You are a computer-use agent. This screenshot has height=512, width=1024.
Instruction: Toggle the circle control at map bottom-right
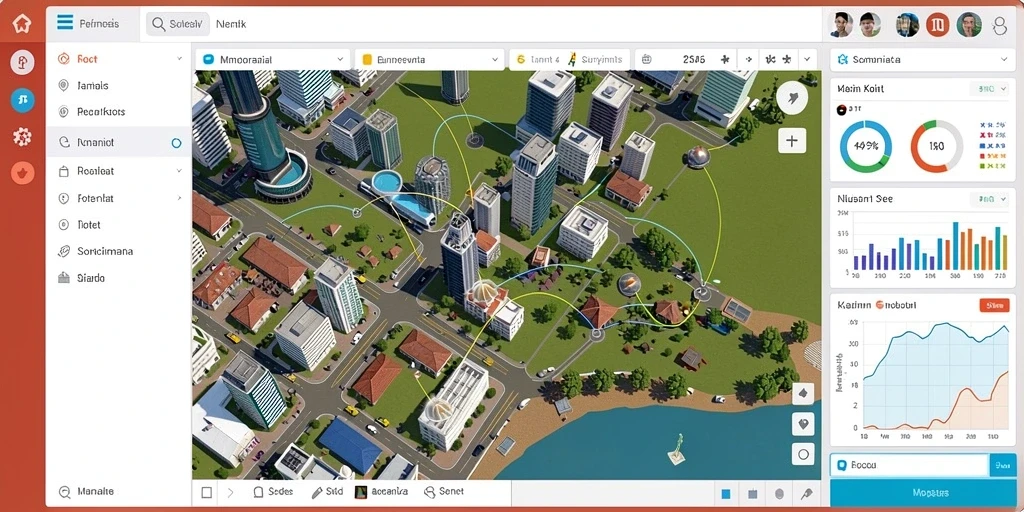(x=803, y=455)
